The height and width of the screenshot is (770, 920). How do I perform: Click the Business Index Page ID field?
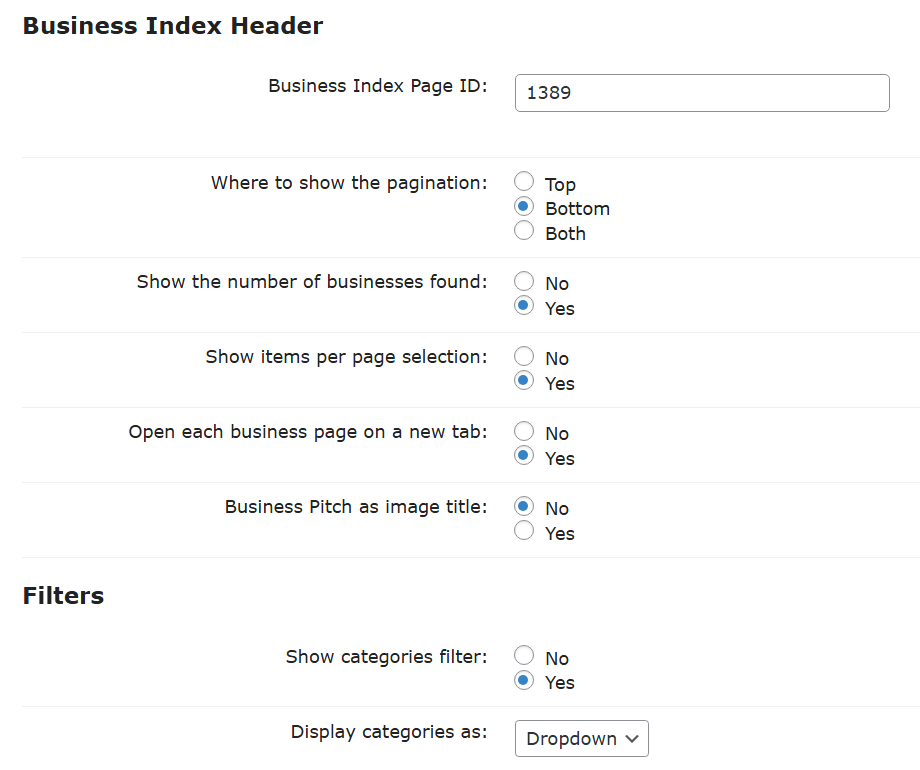pos(702,93)
